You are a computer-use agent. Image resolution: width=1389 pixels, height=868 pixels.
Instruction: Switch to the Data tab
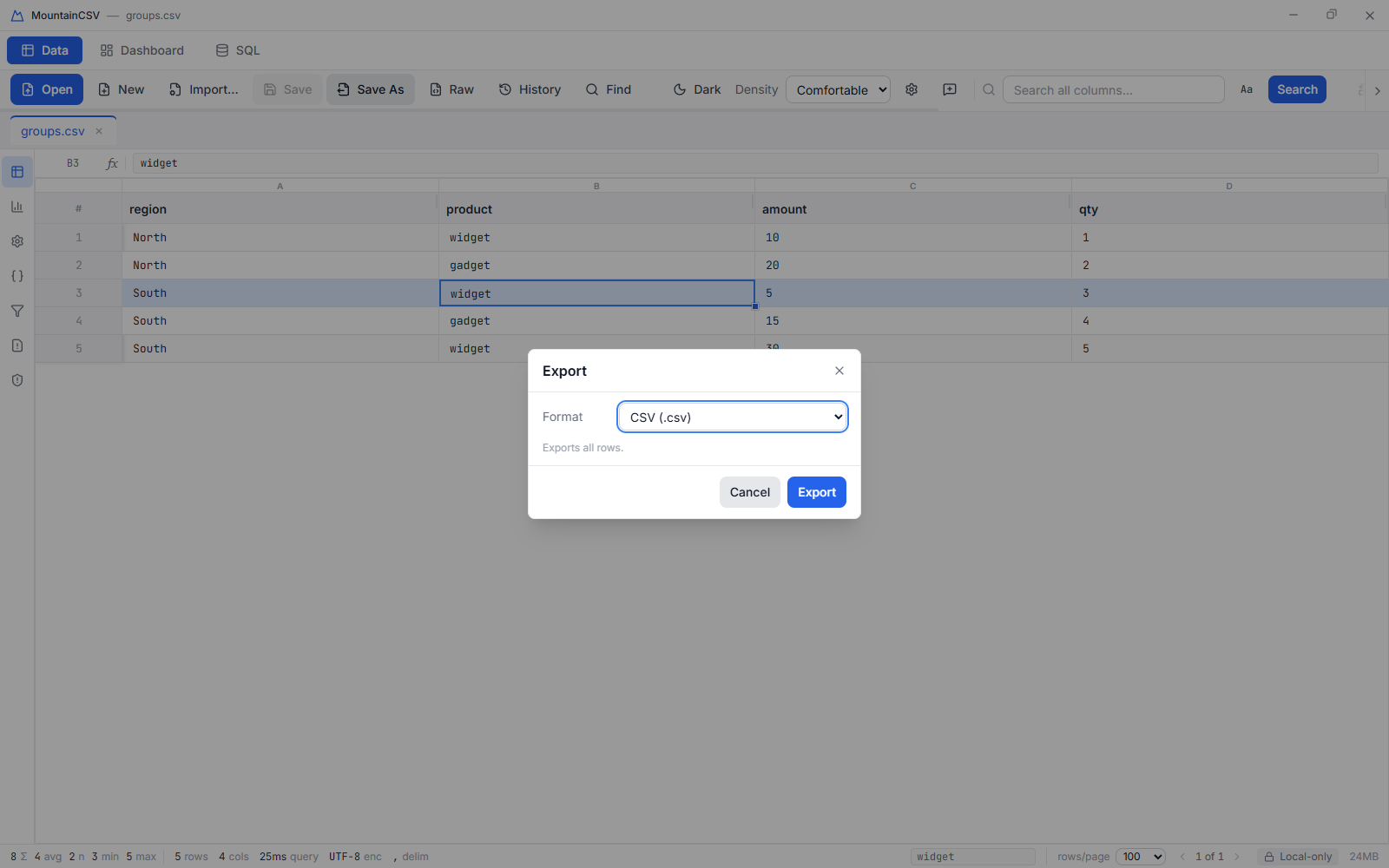(x=45, y=50)
